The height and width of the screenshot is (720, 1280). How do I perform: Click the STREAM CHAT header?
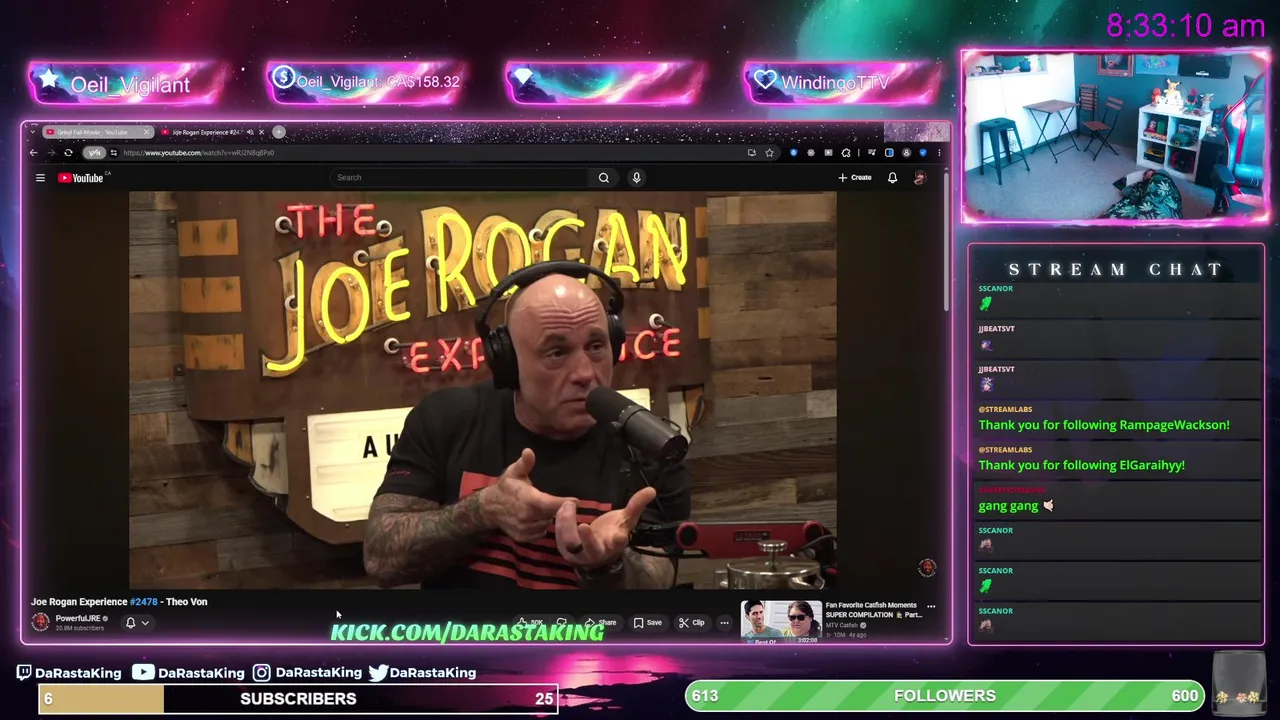[1115, 270]
